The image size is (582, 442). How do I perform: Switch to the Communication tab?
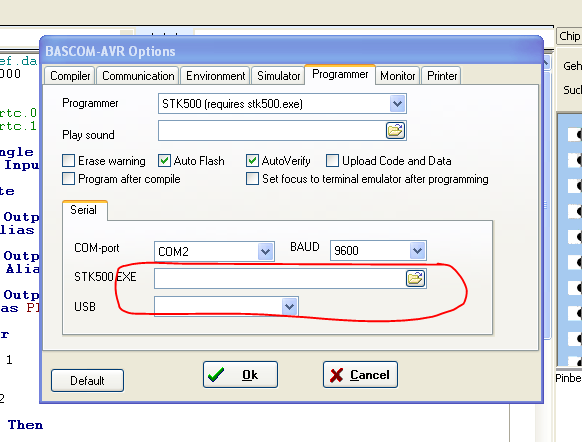[x=138, y=76]
